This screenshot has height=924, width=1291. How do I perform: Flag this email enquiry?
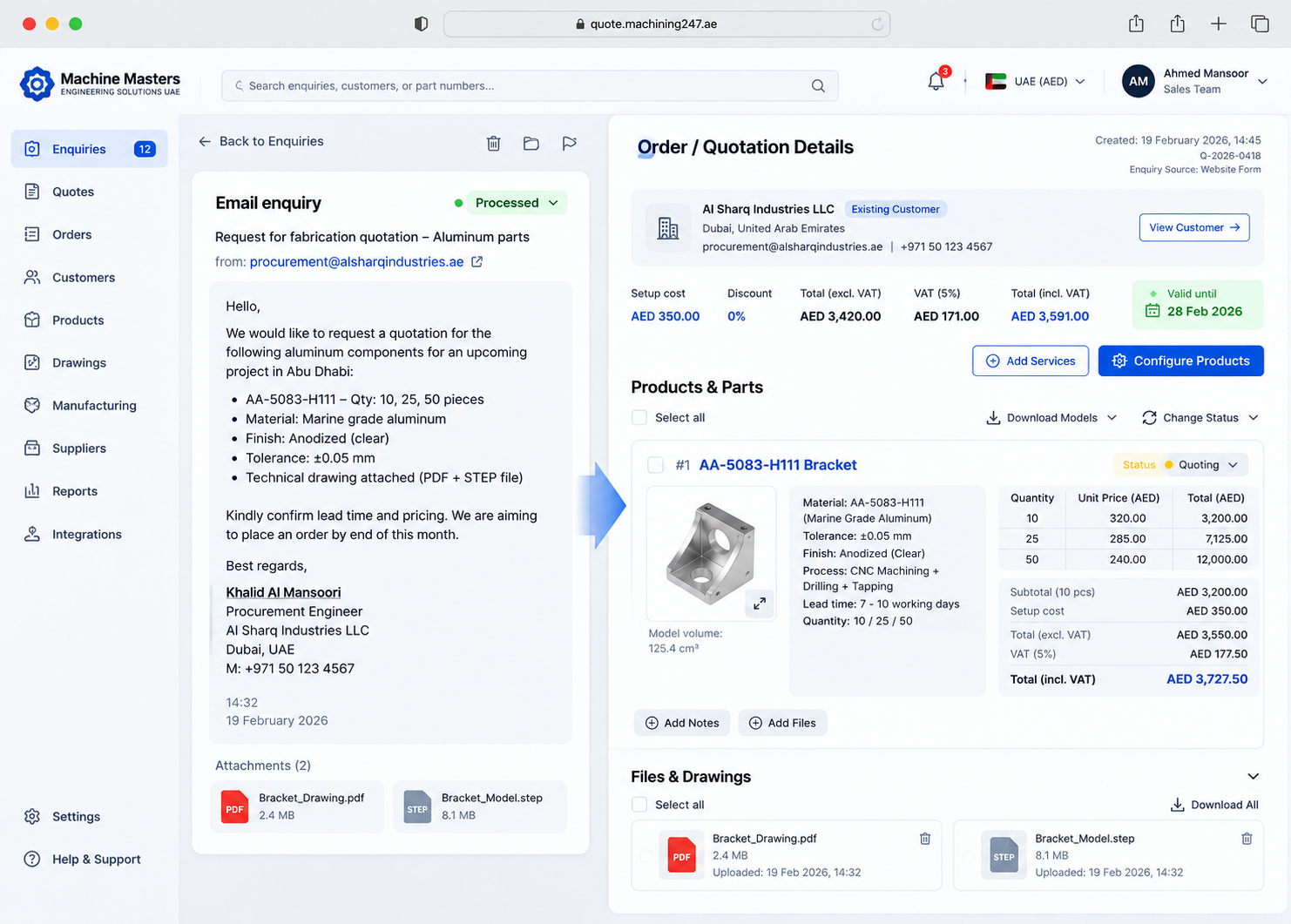(570, 143)
